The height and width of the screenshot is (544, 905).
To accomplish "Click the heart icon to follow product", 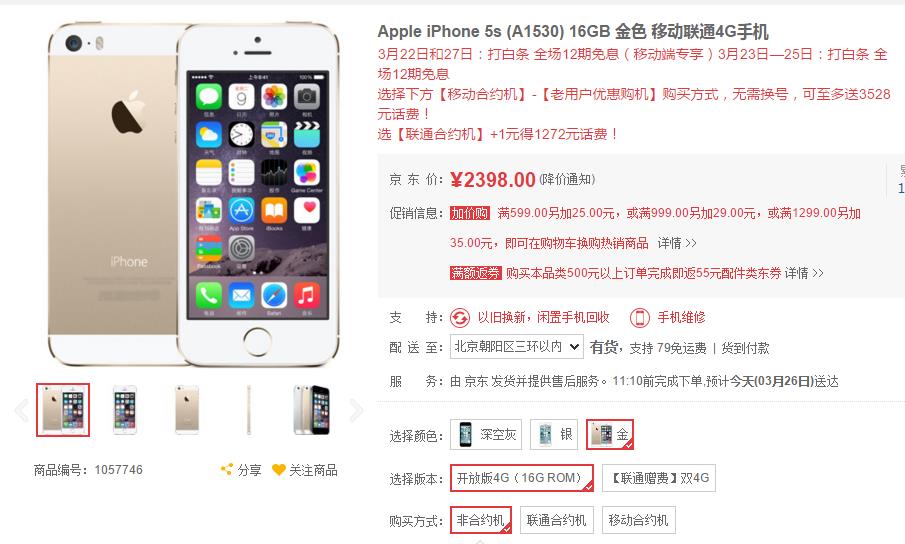I will point(278,470).
